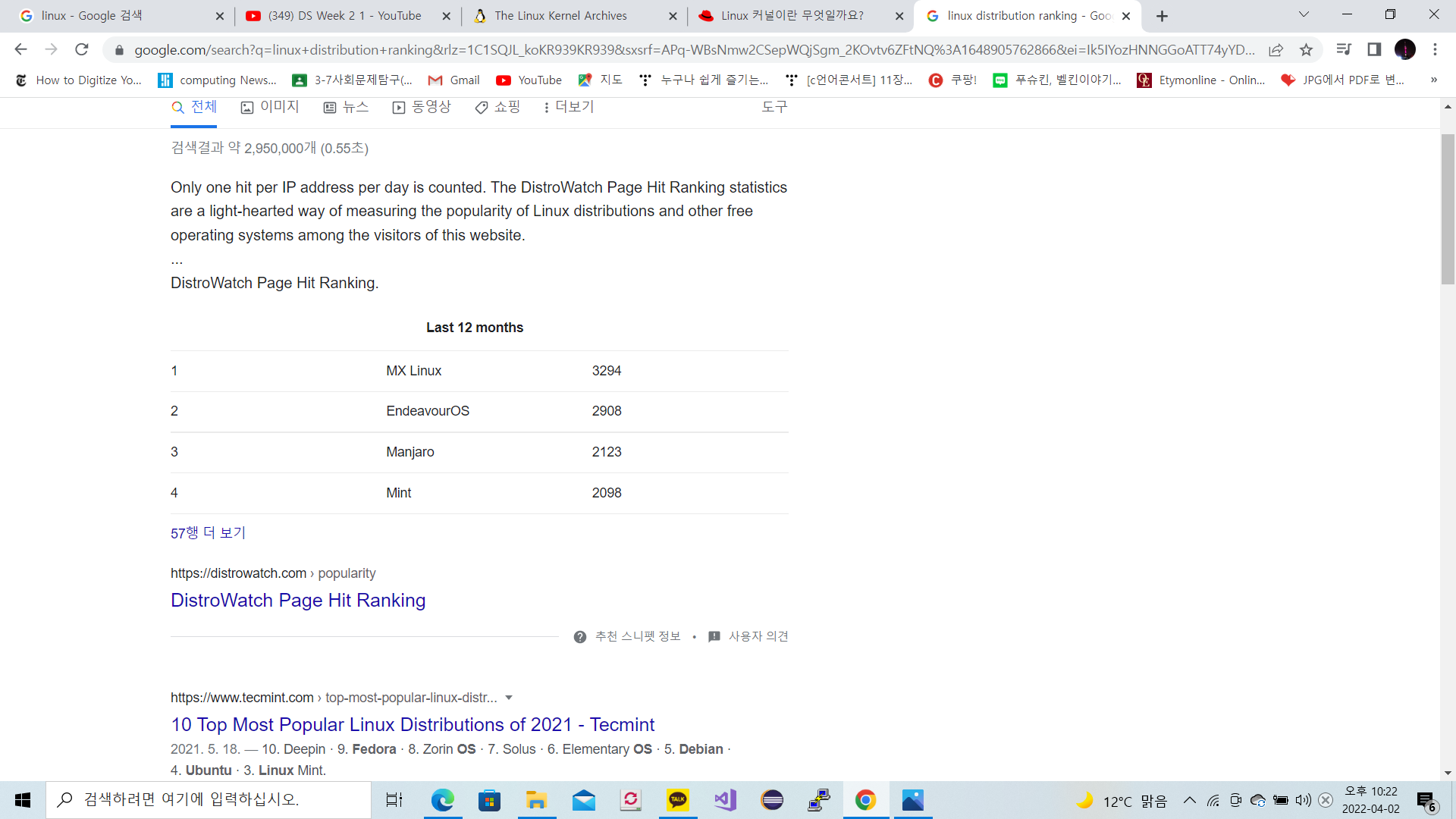Click the MX Linux table cell
This screenshot has width=1456, height=819.
413,371
